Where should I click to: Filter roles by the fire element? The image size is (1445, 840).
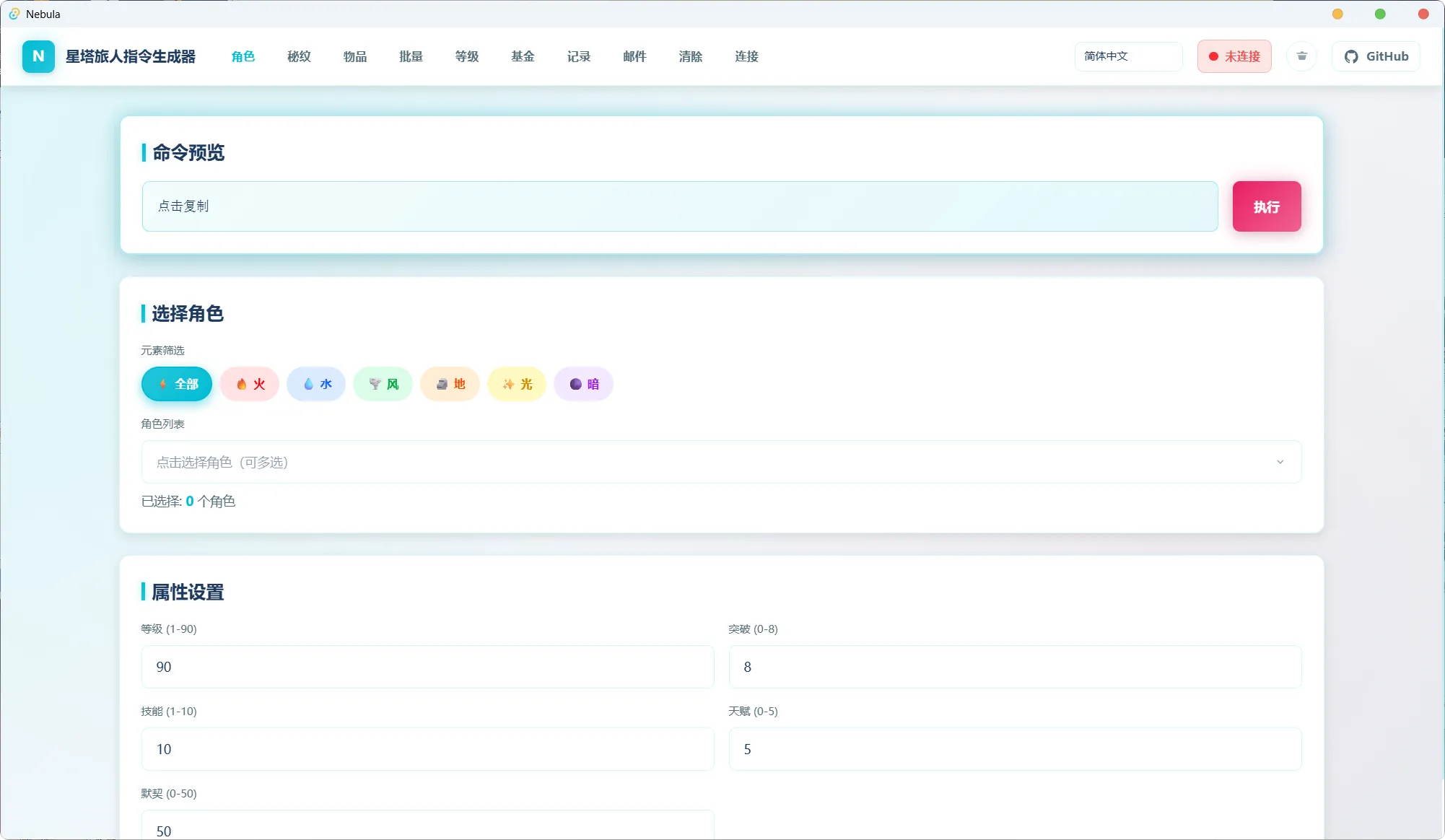(x=250, y=384)
